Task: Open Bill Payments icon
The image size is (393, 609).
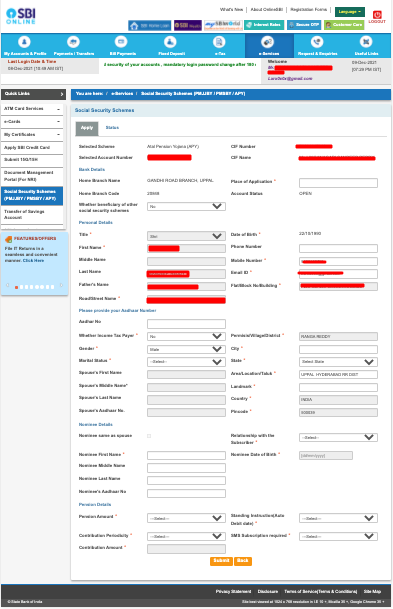Action: [121, 42]
